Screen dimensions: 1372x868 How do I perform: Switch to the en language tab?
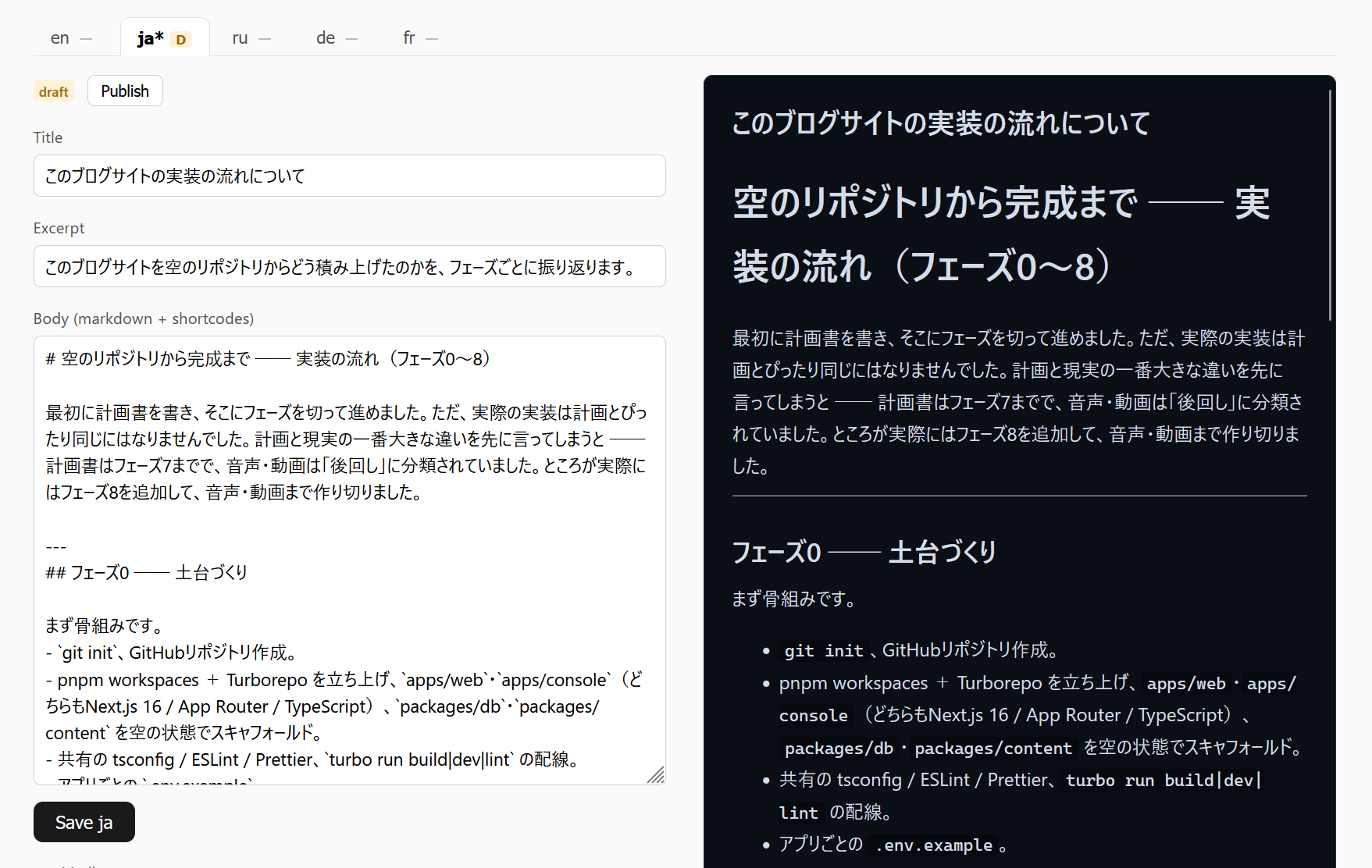pos(71,37)
